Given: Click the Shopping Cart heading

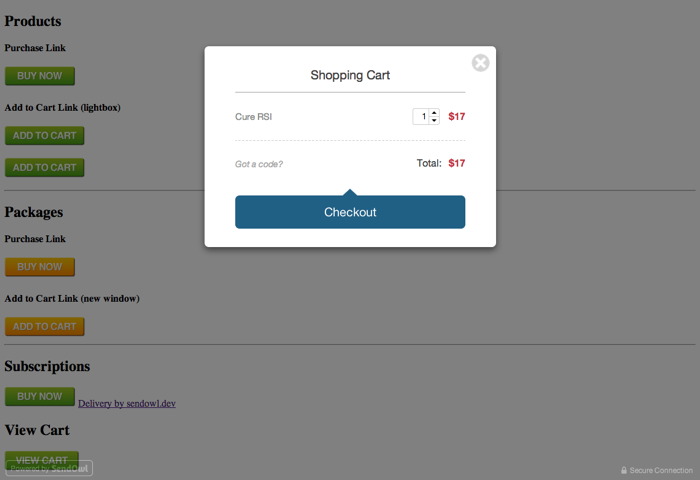Looking at the screenshot, I should (x=350, y=75).
